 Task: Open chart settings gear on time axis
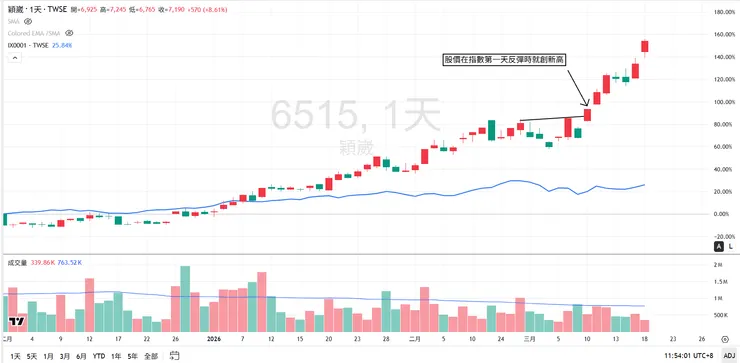coord(724,338)
